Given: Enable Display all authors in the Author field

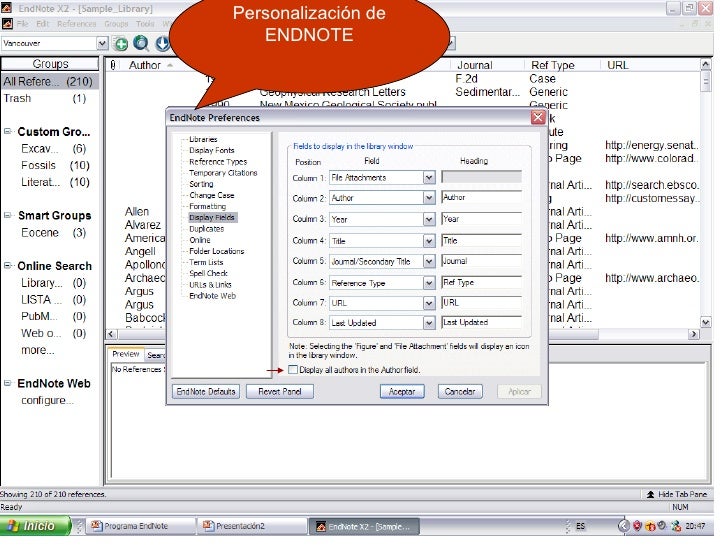Looking at the screenshot, I should (293, 370).
